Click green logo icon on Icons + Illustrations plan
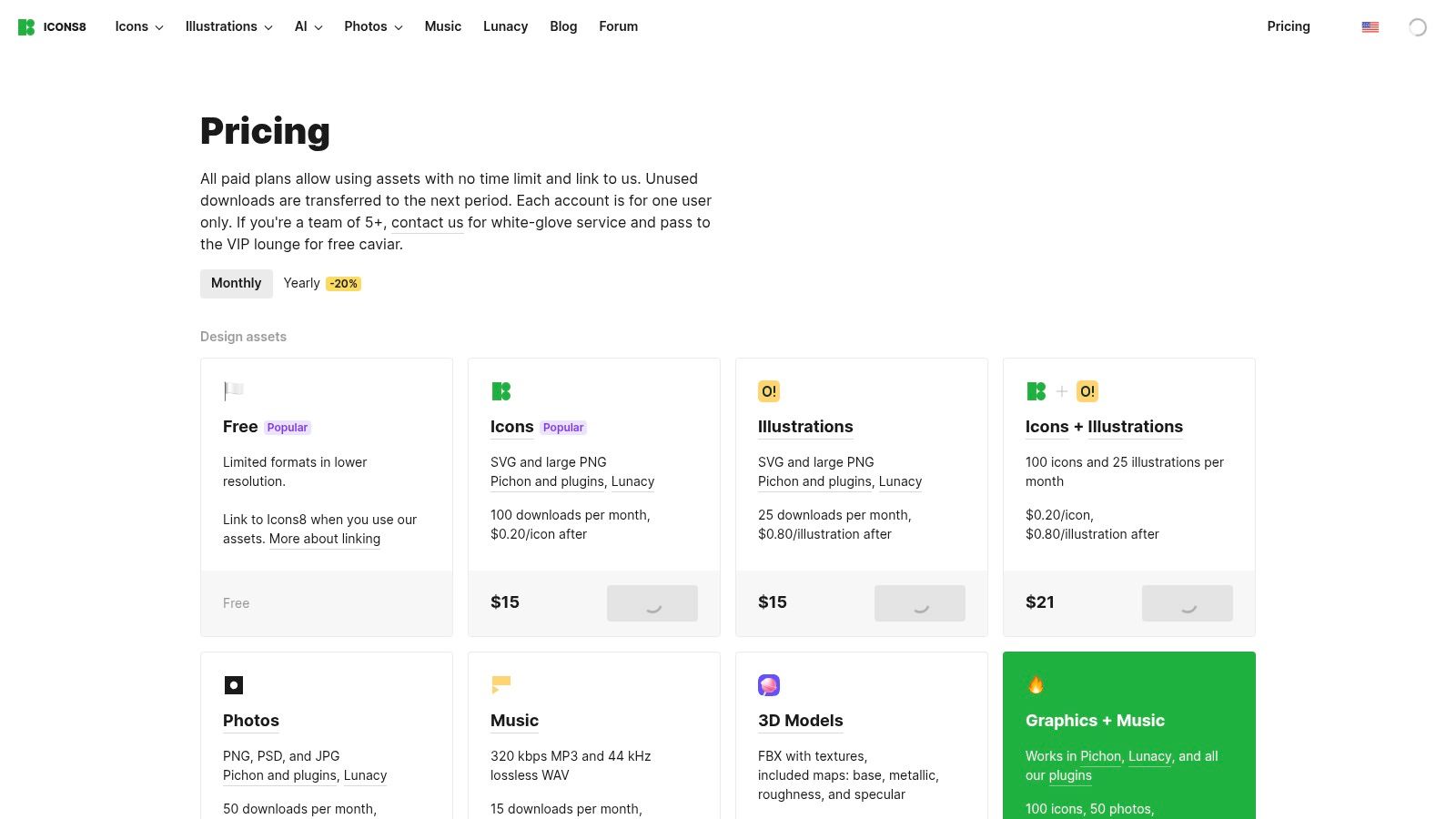Screen dimensions: 1456x819 1036,391
